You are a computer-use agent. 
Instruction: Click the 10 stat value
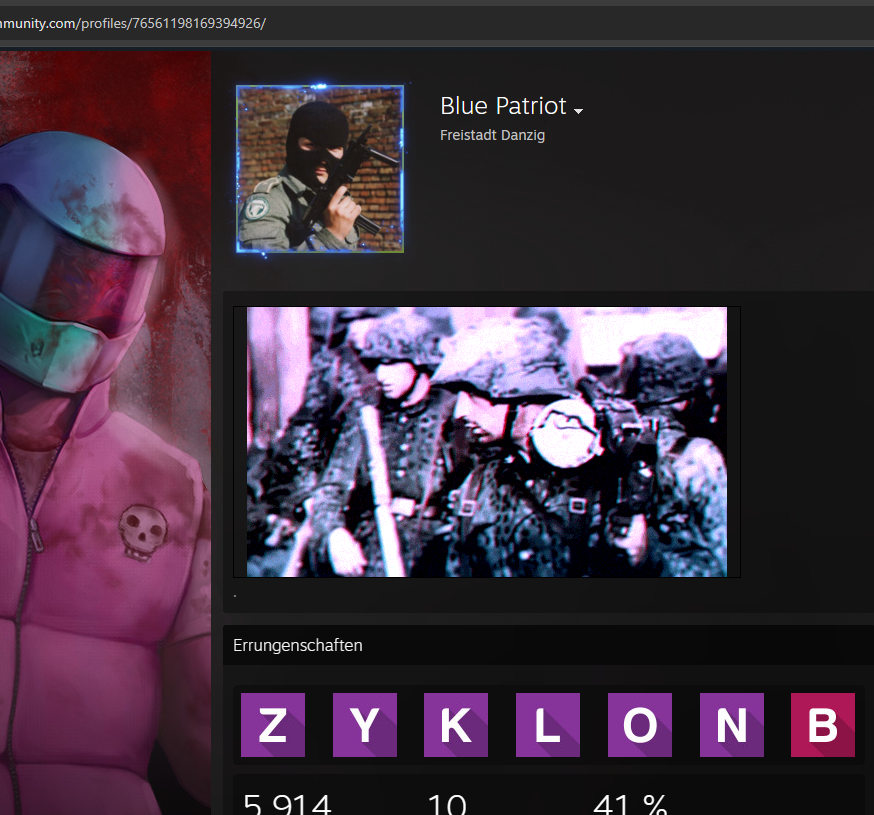[447, 803]
